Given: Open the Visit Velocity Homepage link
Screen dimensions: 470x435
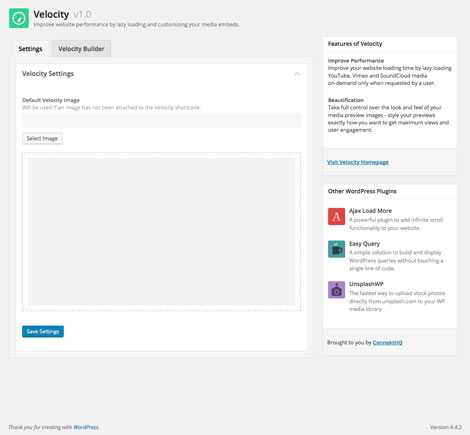Looking at the screenshot, I should (358, 162).
